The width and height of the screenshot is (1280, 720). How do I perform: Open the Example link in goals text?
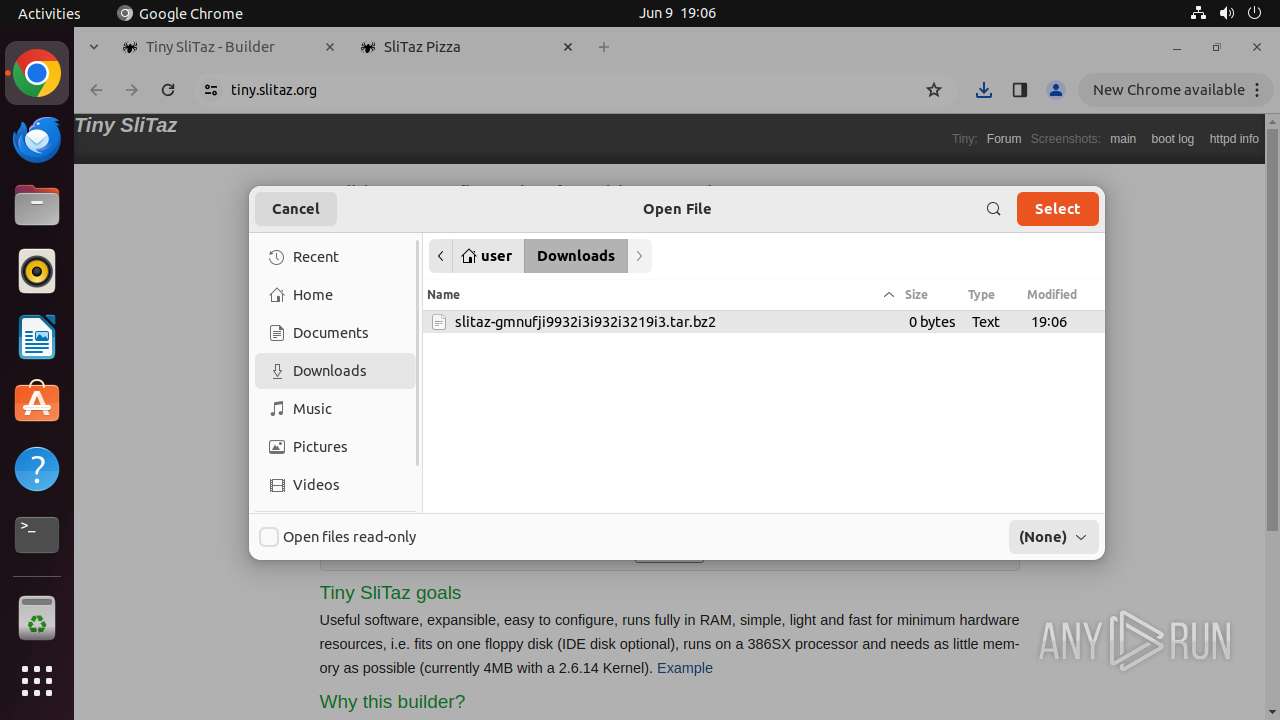coord(685,668)
